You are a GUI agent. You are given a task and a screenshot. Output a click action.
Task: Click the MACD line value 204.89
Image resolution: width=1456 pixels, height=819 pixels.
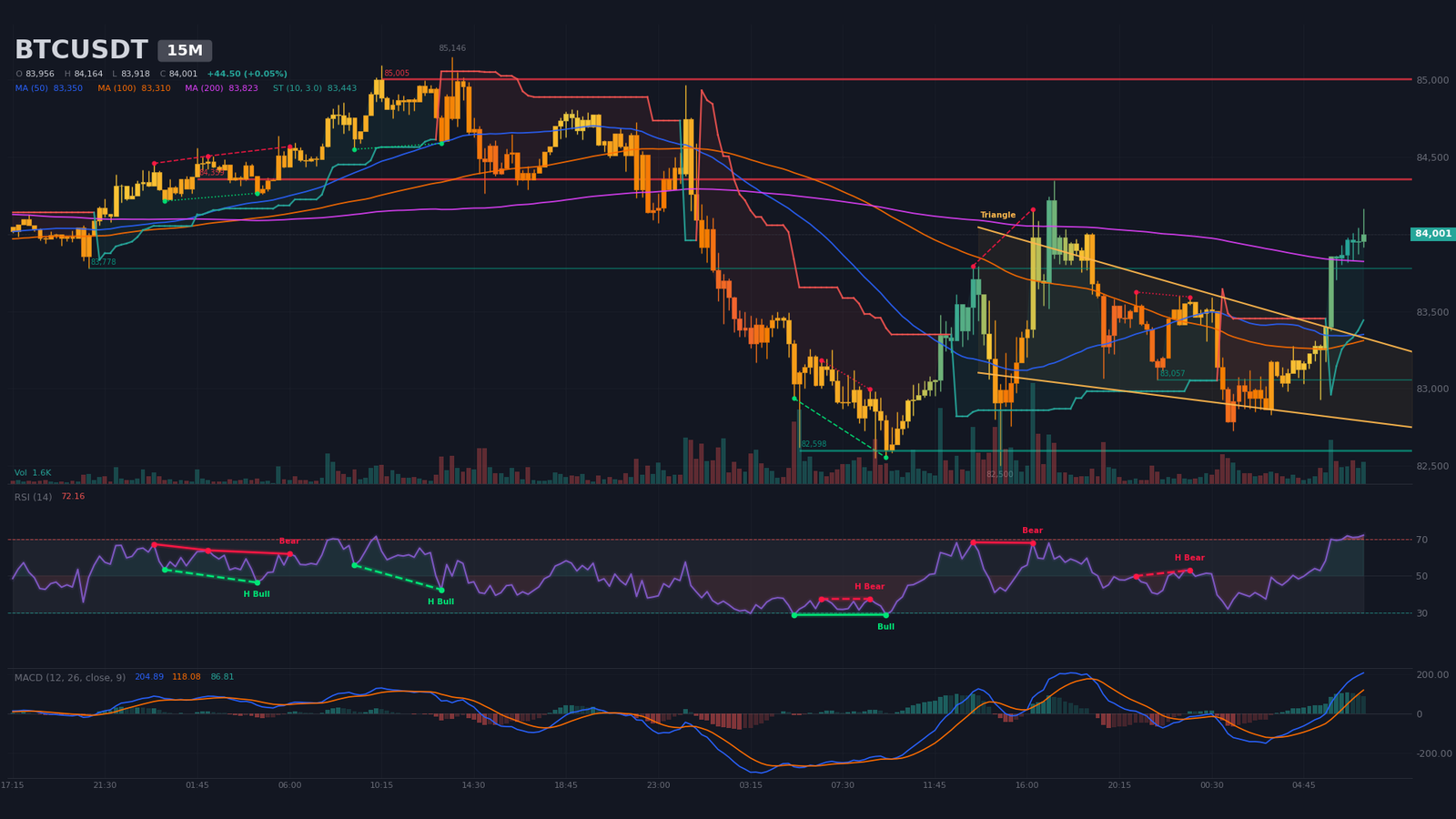click(x=149, y=677)
